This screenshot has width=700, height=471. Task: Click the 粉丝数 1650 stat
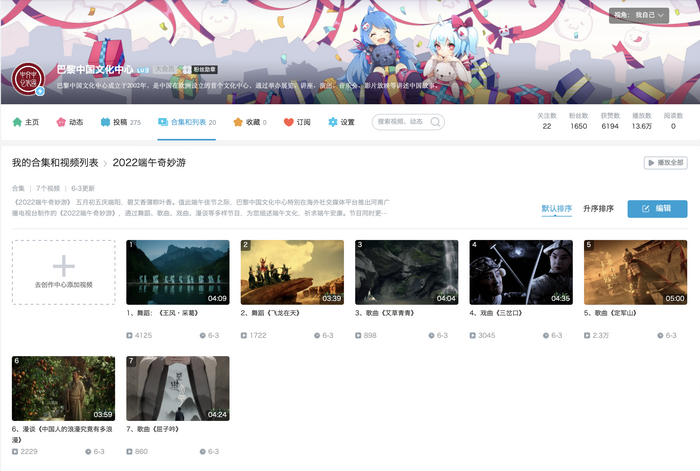point(579,121)
